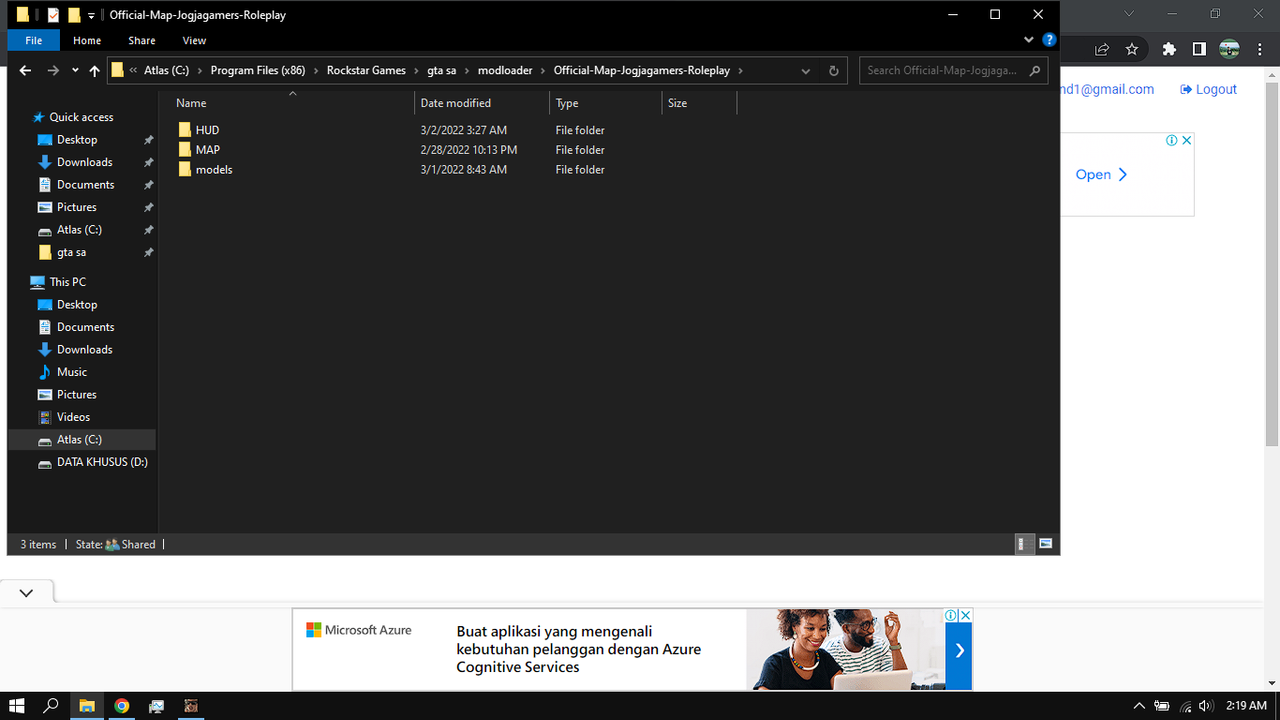Select the HUD folder
The image size is (1280, 720).
207,130
